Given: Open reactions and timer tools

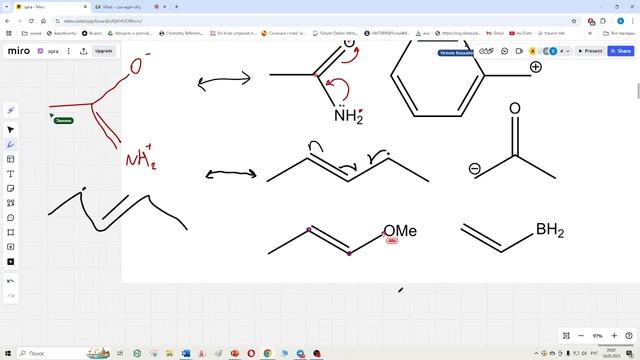Looking at the screenshot, I should click(487, 51).
